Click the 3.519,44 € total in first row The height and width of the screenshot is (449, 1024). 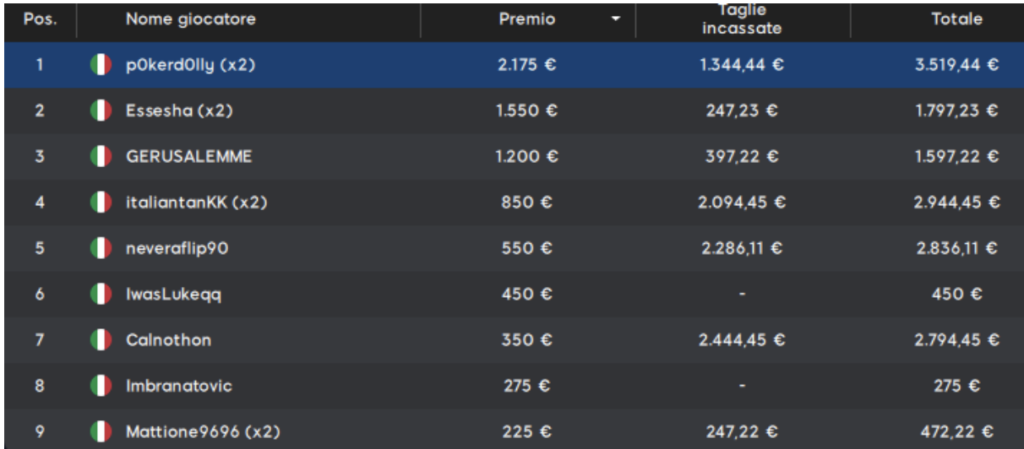pos(956,65)
